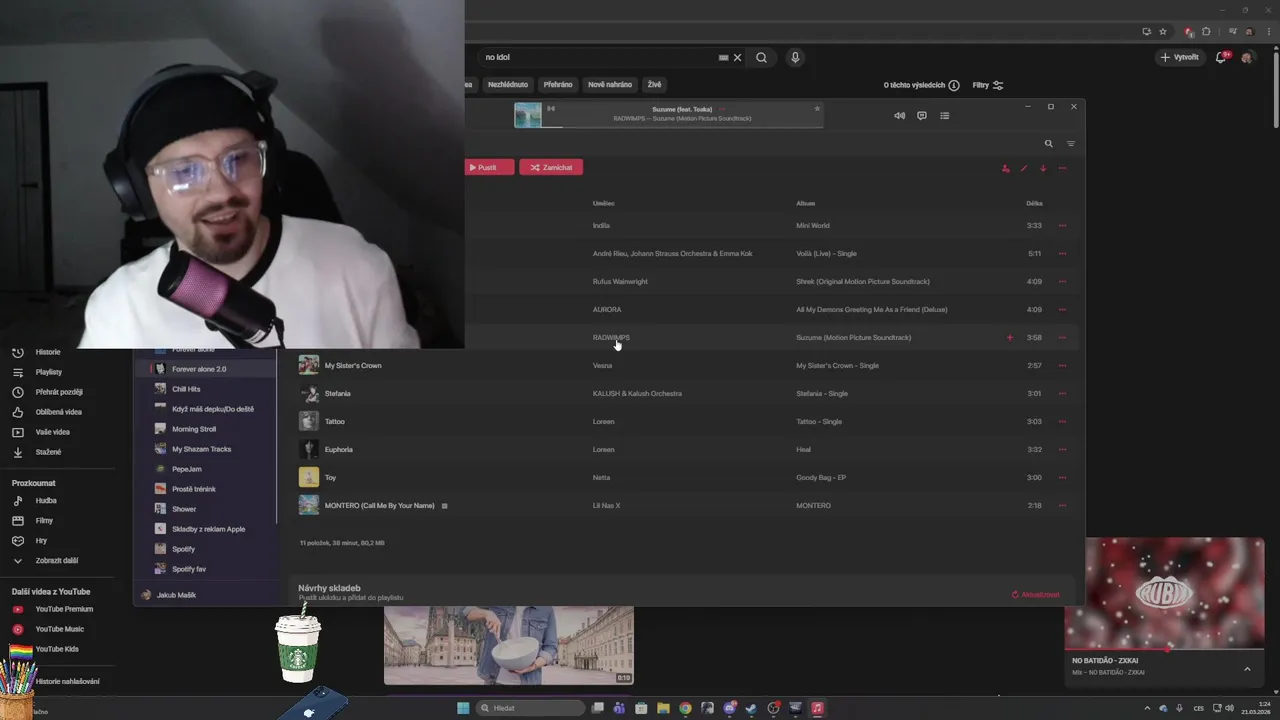
Task: Open Oblíbená videa in the YouTube sidebar
Action: 60,412
